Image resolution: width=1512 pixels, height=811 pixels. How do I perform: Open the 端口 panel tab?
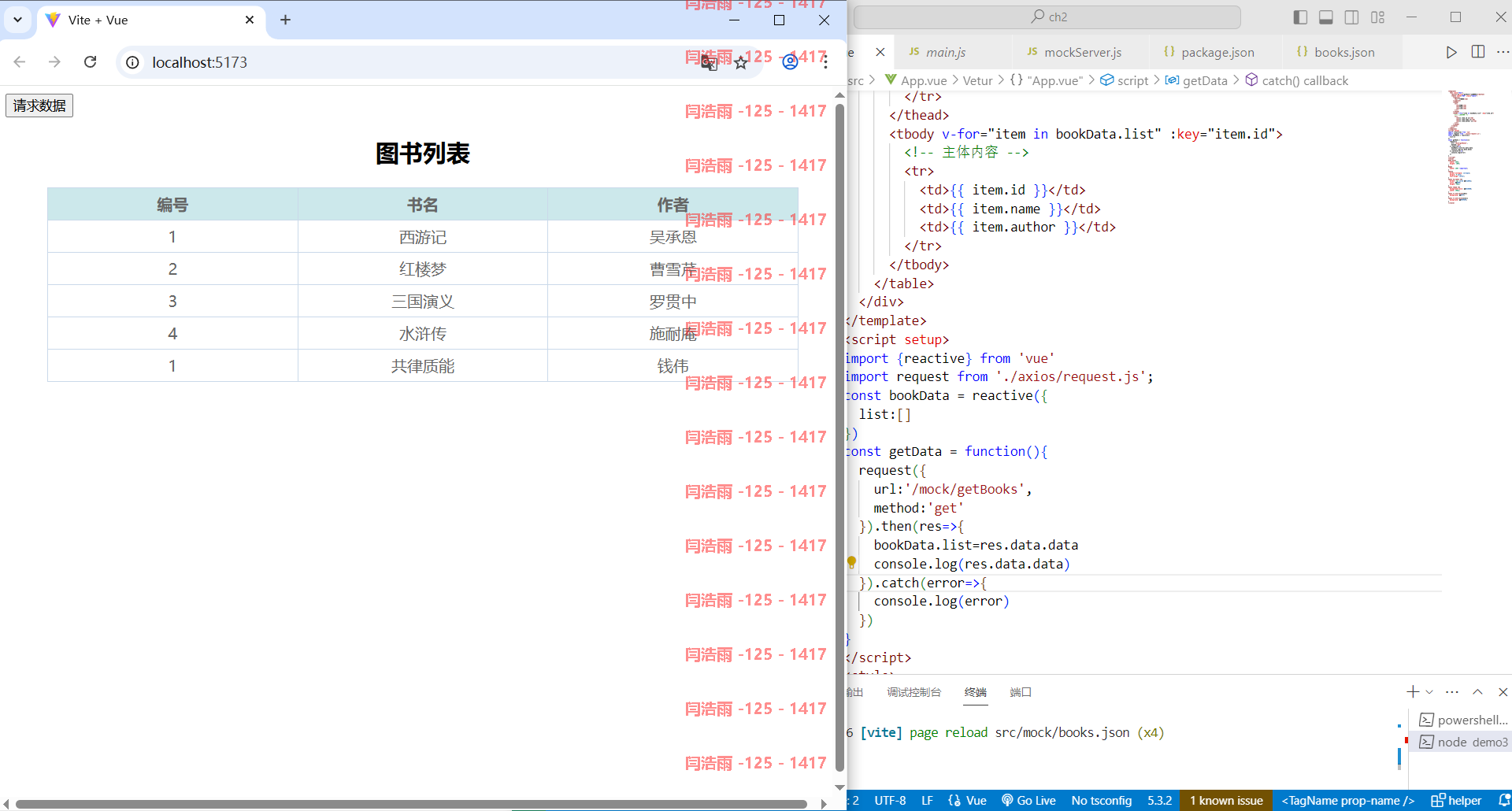click(1021, 692)
